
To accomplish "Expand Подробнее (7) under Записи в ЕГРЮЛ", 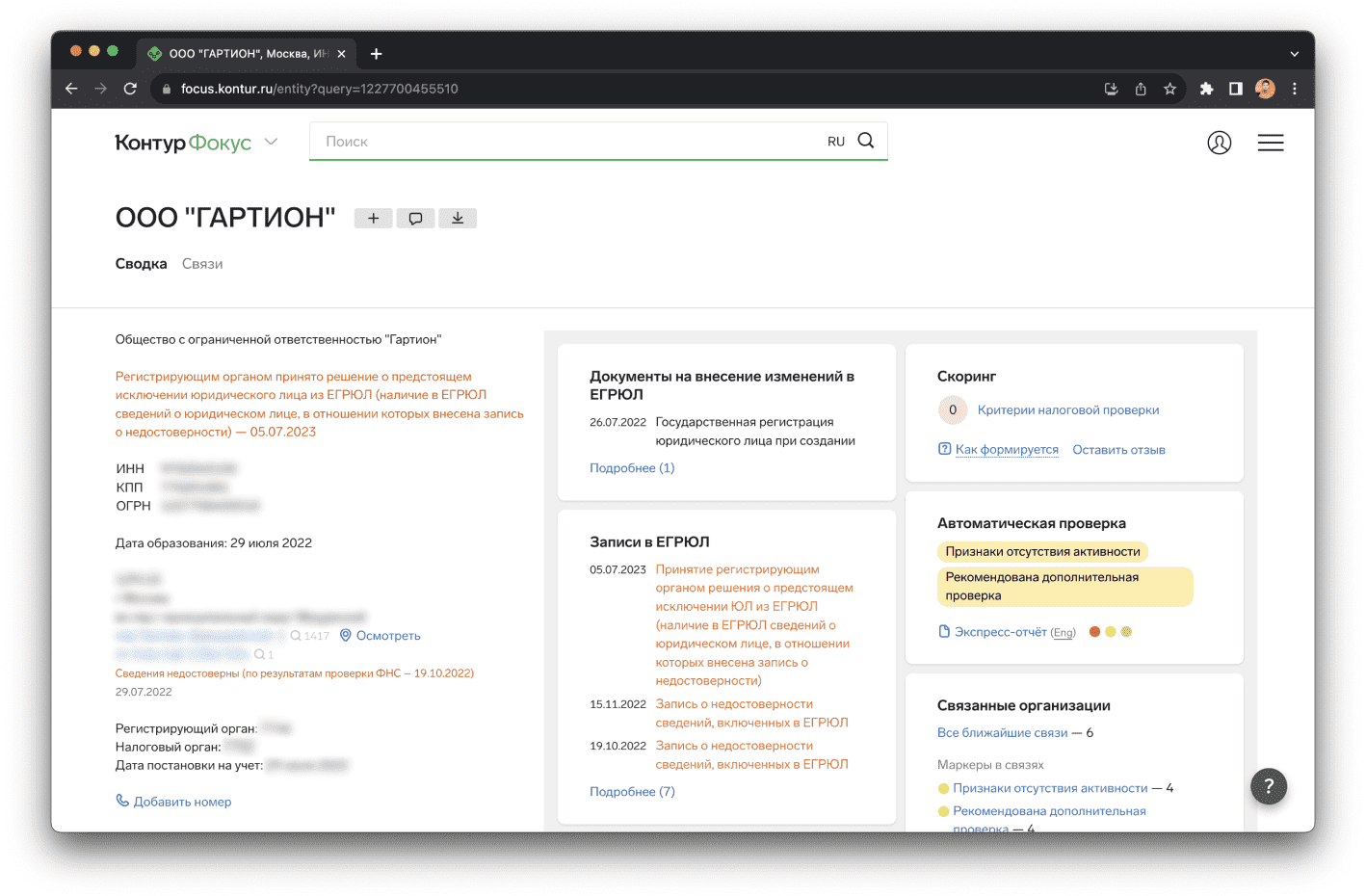I will click(x=632, y=792).
